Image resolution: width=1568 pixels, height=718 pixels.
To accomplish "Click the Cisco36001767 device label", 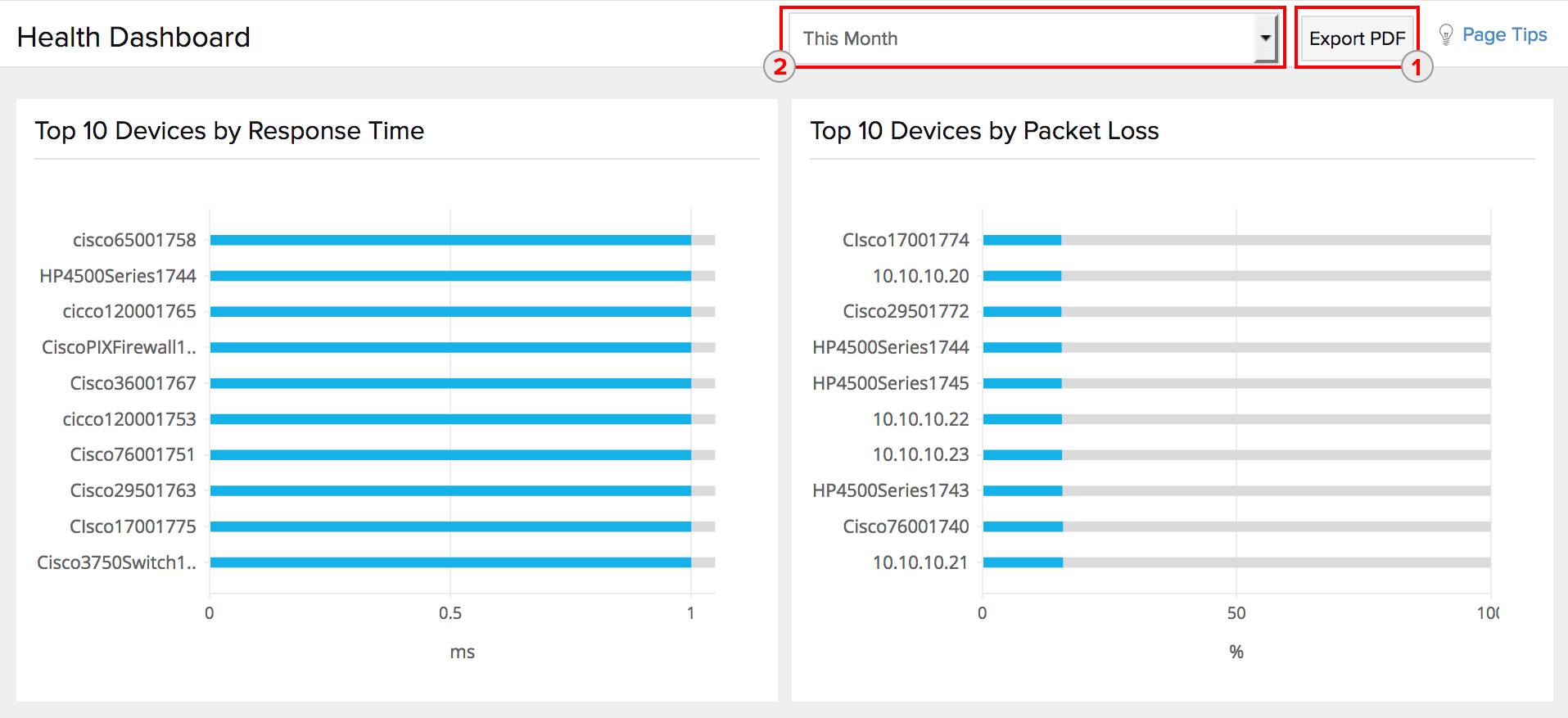I will coord(133,383).
